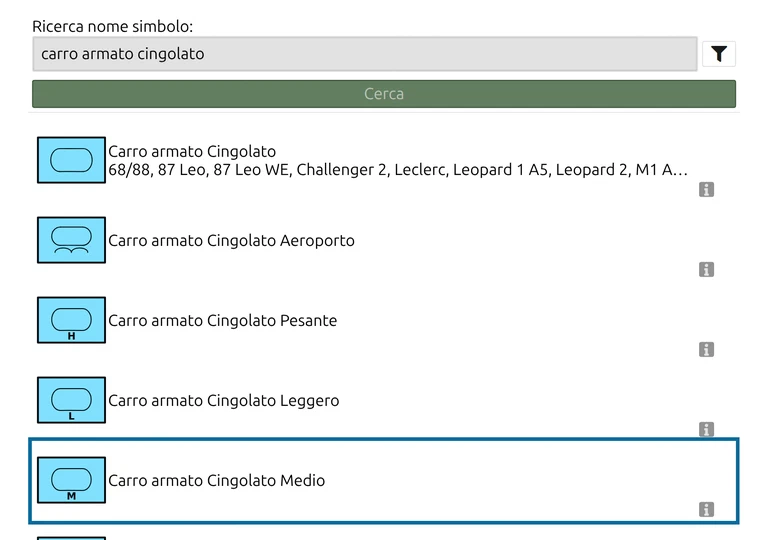Select the partially visible symbol below Medio
This screenshot has width=770, height=540.
(72, 539)
